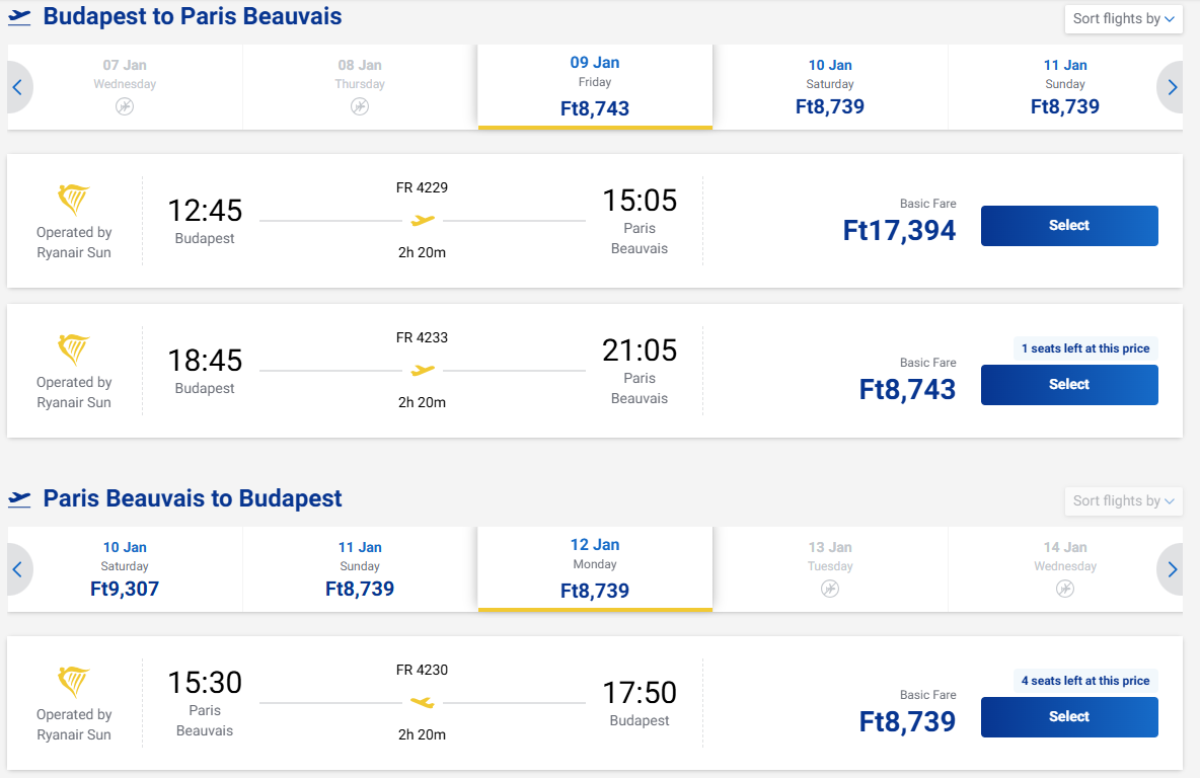Image resolution: width=1200 pixels, height=778 pixels.
Task: Click the 1 seats left price badge
Action: [1085, 349]
